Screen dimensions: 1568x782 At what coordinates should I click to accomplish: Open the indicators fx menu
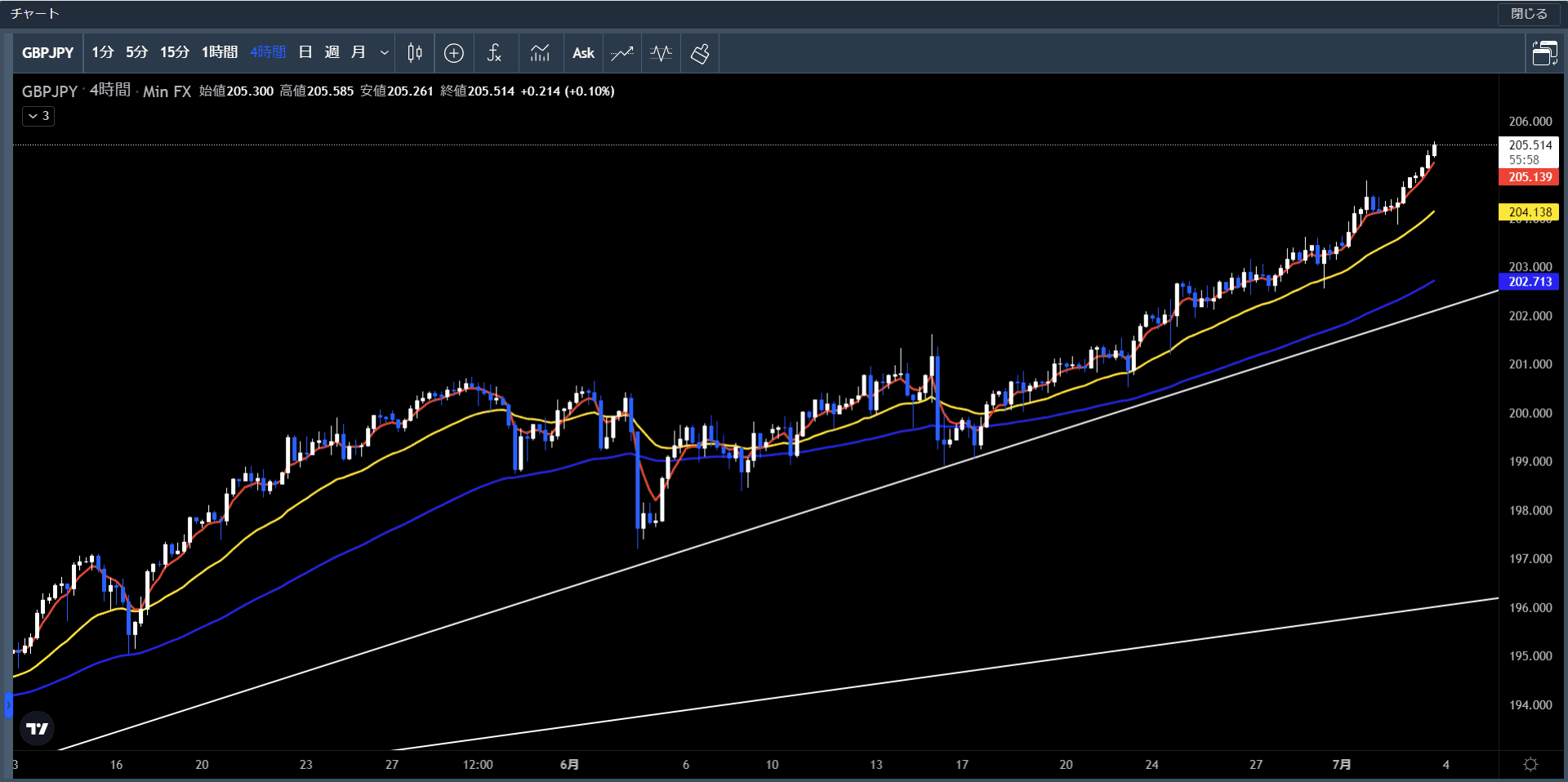[494, 53]
